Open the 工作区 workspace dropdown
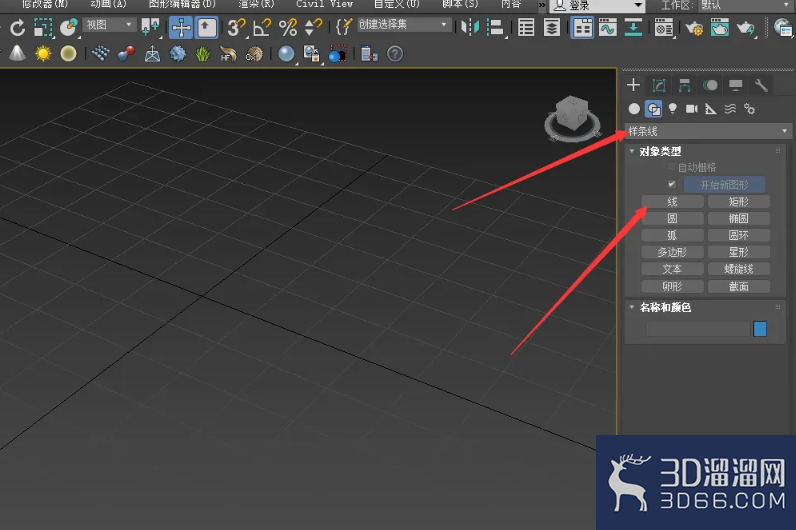Screen dimensions: 796x530 click(x=746, y=5)
